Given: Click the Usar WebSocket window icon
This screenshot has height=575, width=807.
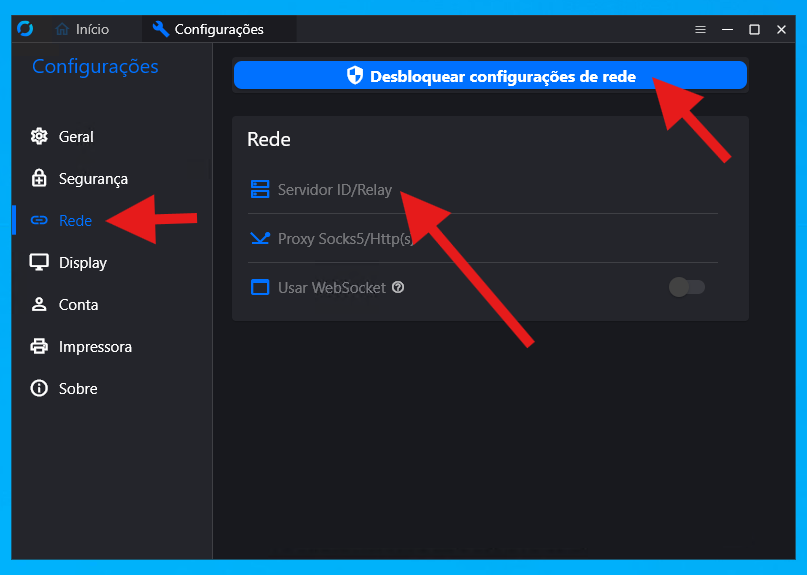Looking at the screenshot, I should click(260, 287).
